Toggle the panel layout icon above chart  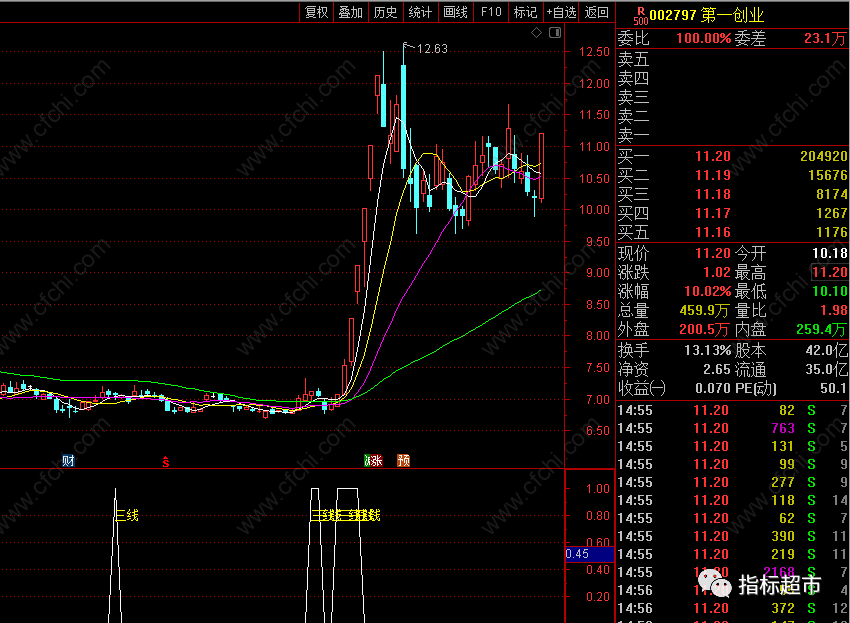pos(555,33)
